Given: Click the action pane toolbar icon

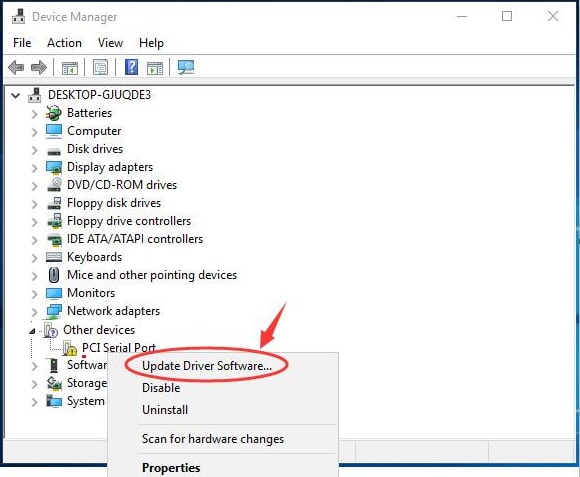Looking at the screenshot, I should (x=155, y=68).
